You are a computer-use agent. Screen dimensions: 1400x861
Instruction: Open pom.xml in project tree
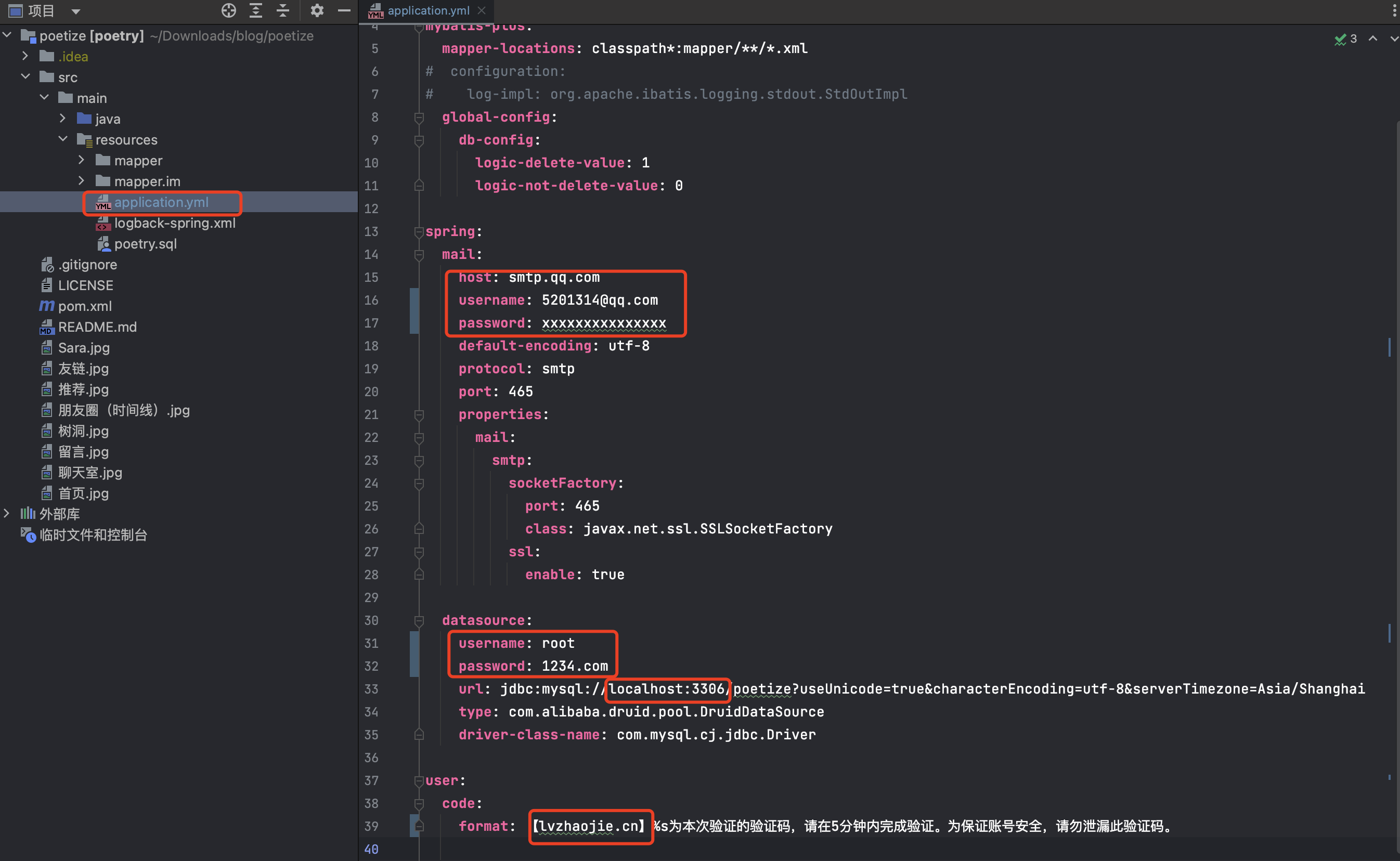click(x=84, y=306)
